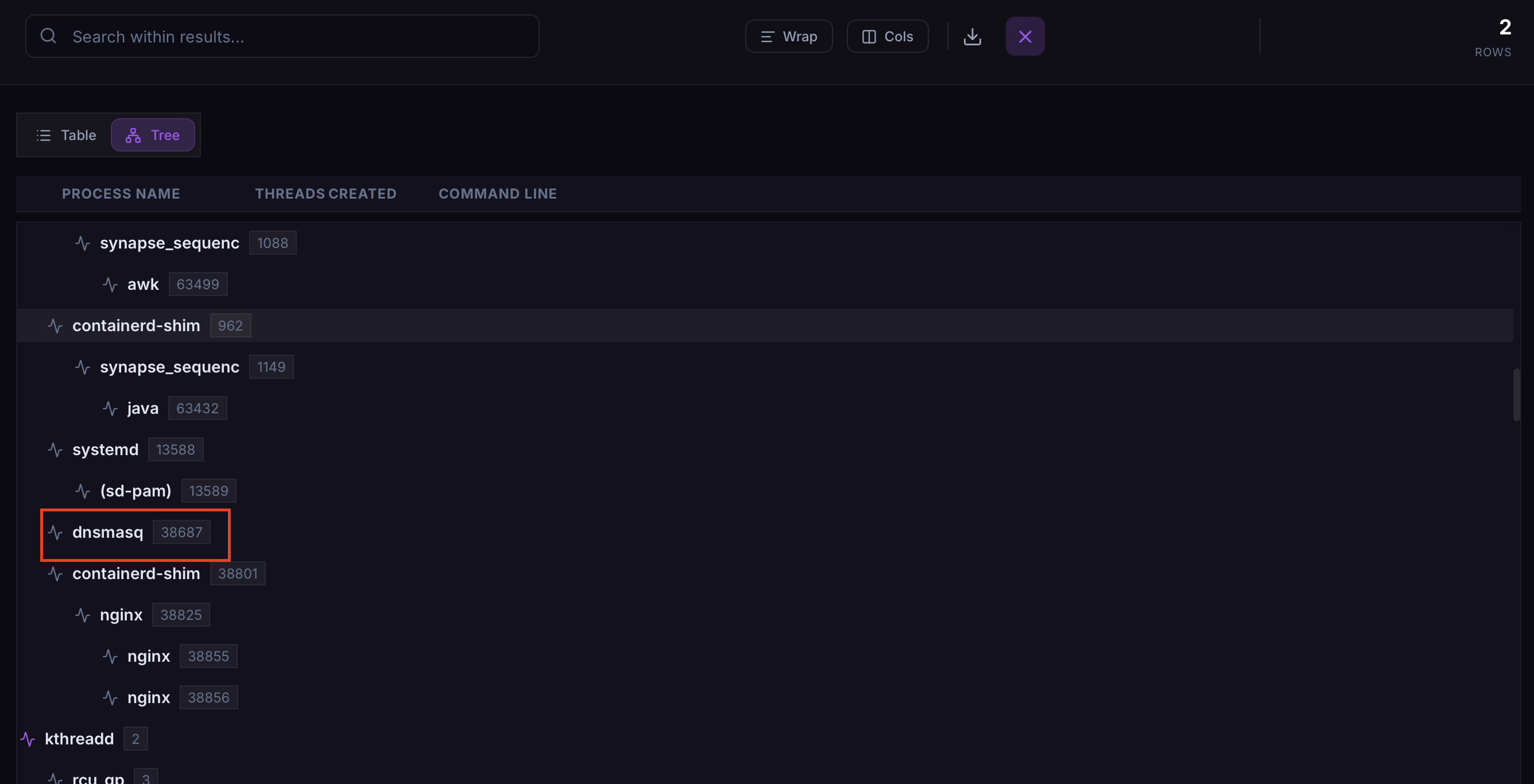
Task: Switch to the Table view
Action: pyautogui.click(x=66, y=135)
